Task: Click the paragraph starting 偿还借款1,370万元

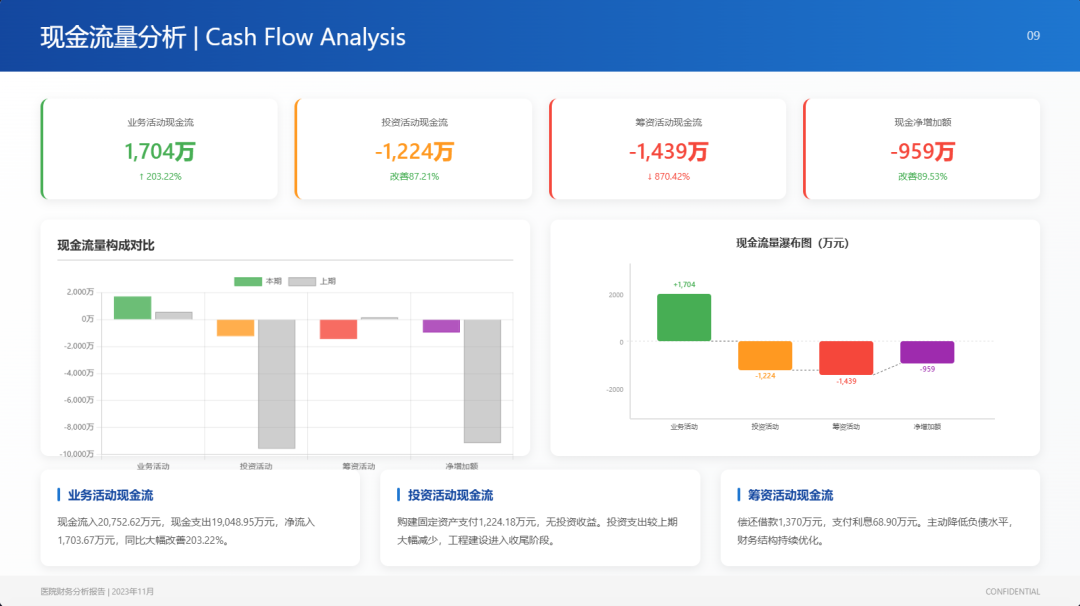Action: tap(875, 531)
